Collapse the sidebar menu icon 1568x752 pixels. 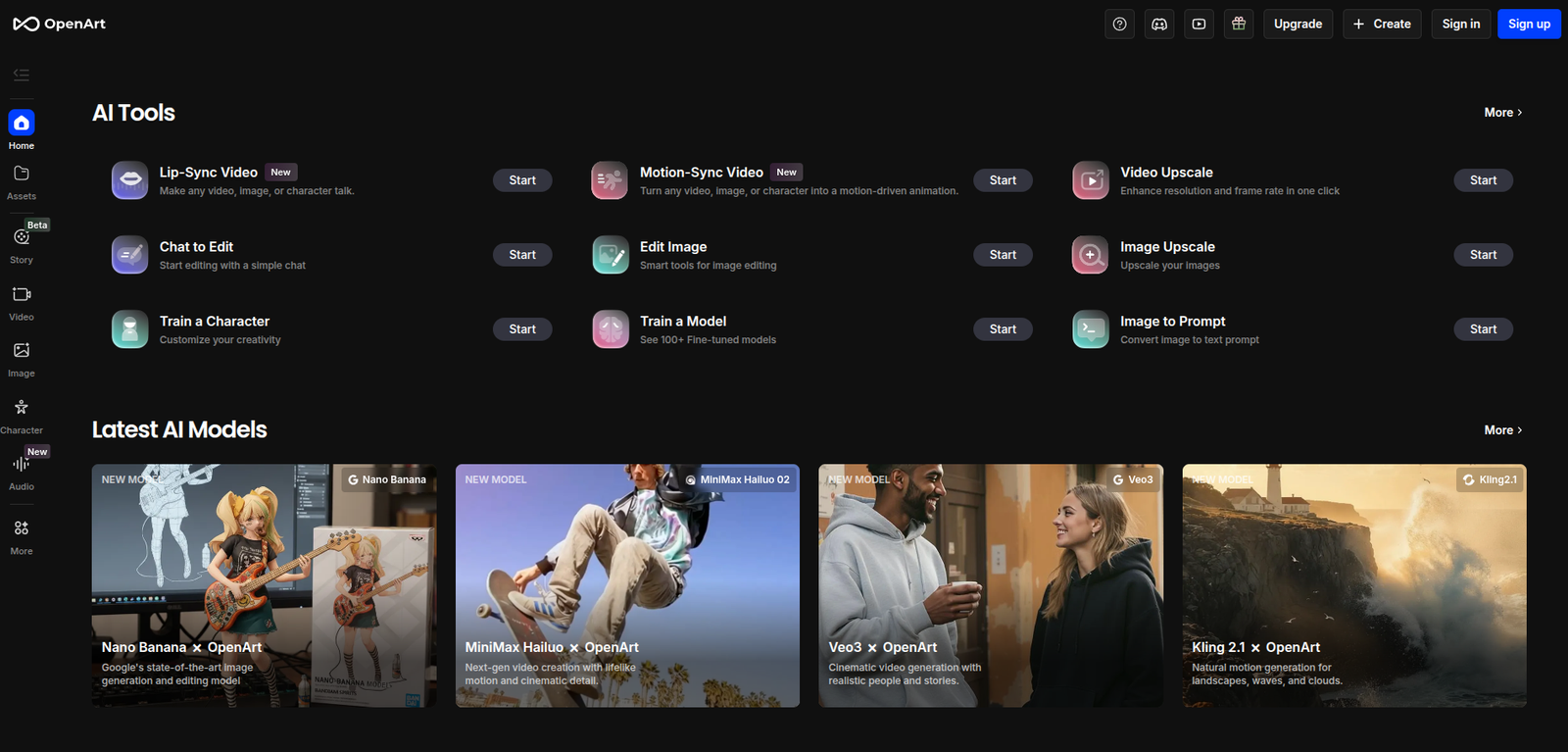pyautogui.click(x=22, y=75)
